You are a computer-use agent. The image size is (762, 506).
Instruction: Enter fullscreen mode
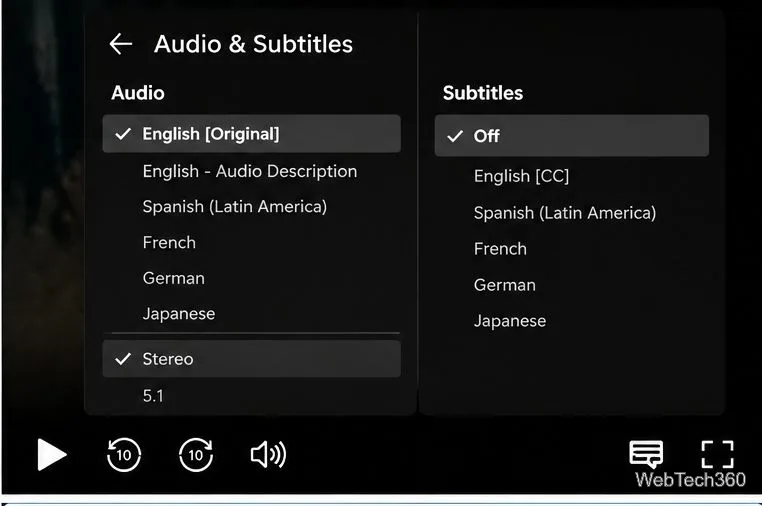click(717, 454)
